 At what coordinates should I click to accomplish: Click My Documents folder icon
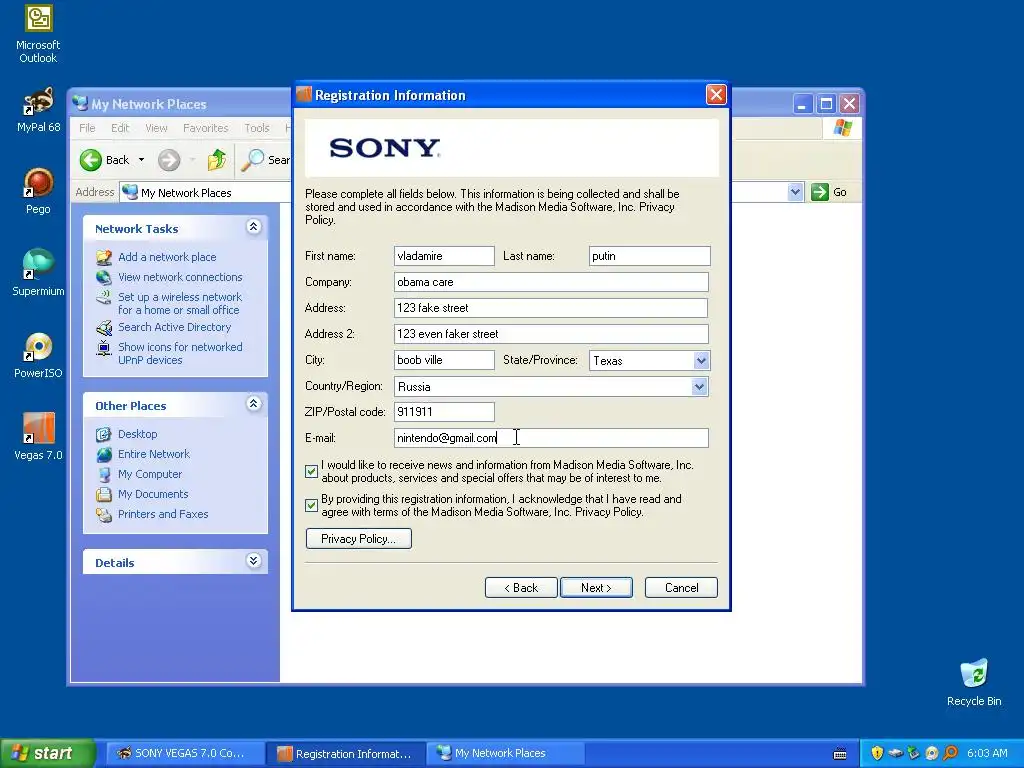coord(104,494)
